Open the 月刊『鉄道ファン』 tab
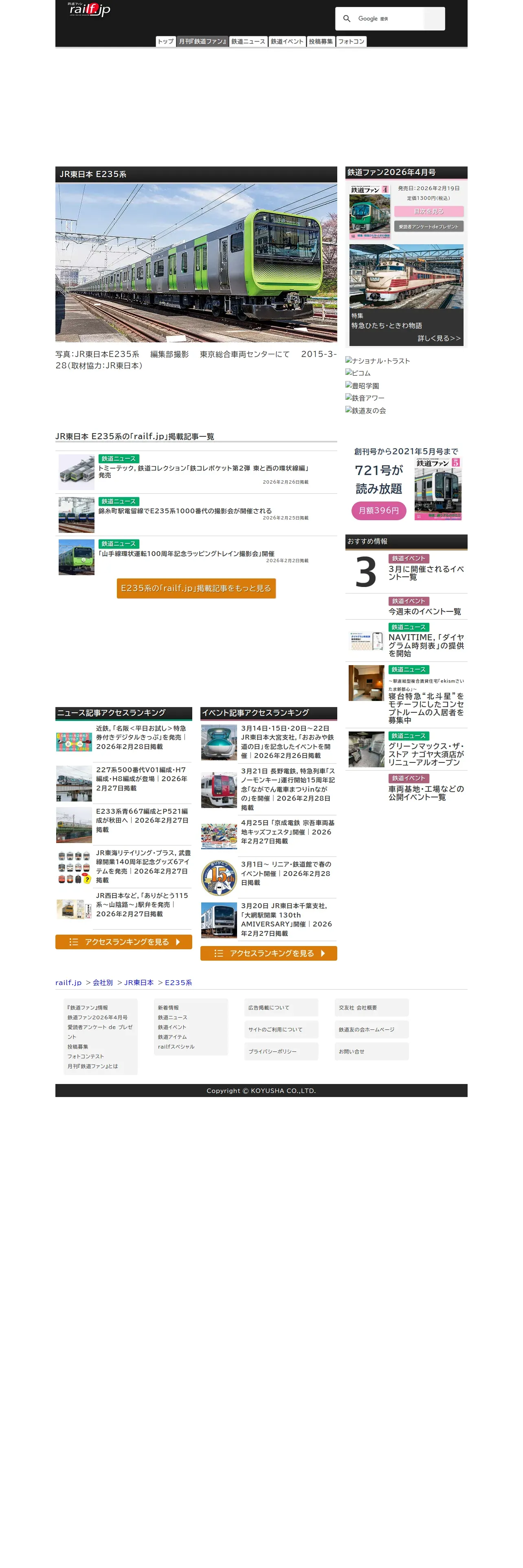The image size is (523, 1568). [x=202, y=42]
